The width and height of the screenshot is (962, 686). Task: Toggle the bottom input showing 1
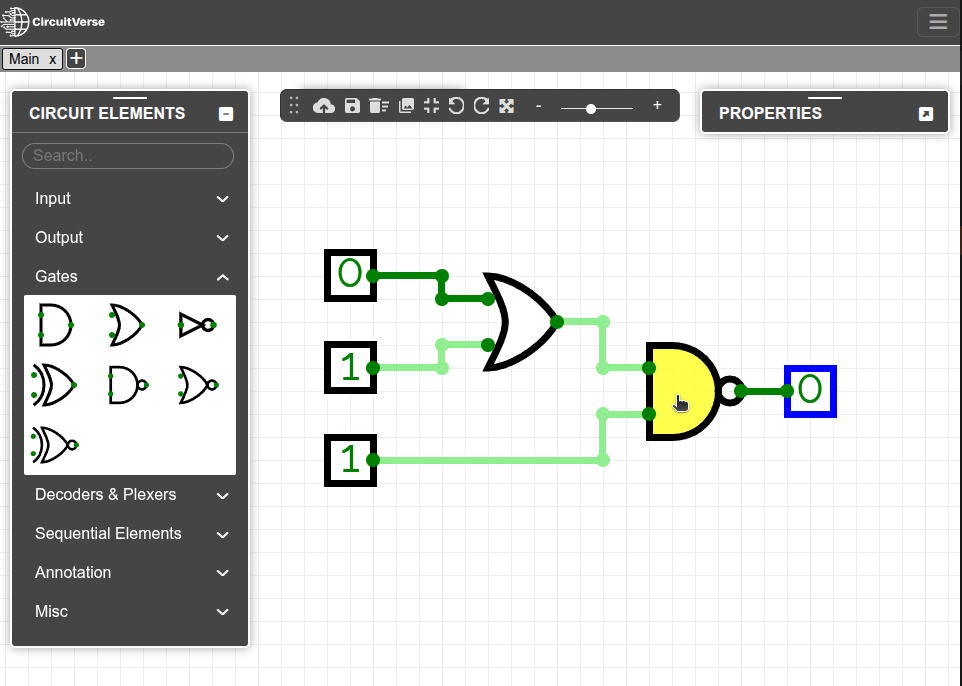pos(349,460)
